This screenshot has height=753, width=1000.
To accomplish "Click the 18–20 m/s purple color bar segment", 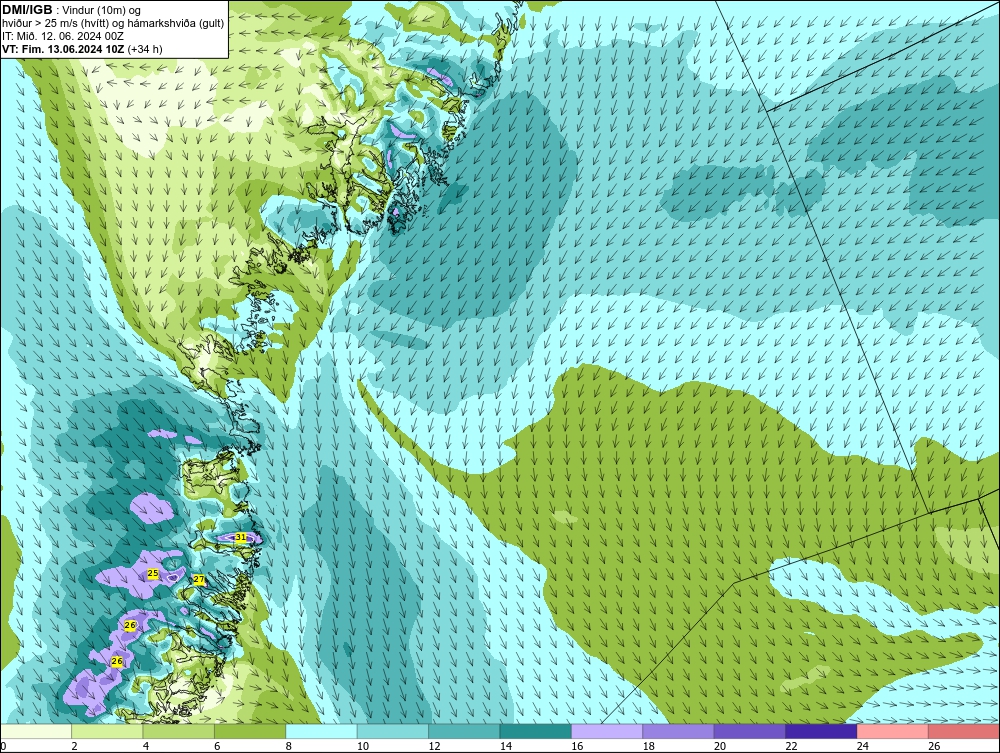I will pyautogui.click(x=679, y=731).
